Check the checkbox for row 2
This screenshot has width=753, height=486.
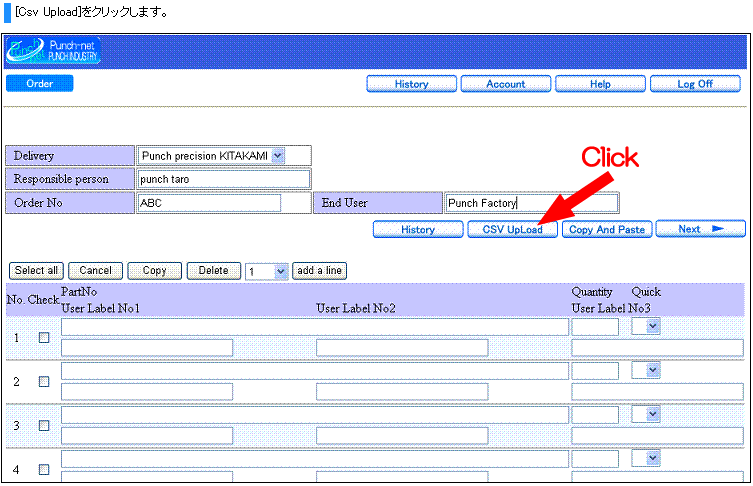pyautogui.click(x=44, y=381)
